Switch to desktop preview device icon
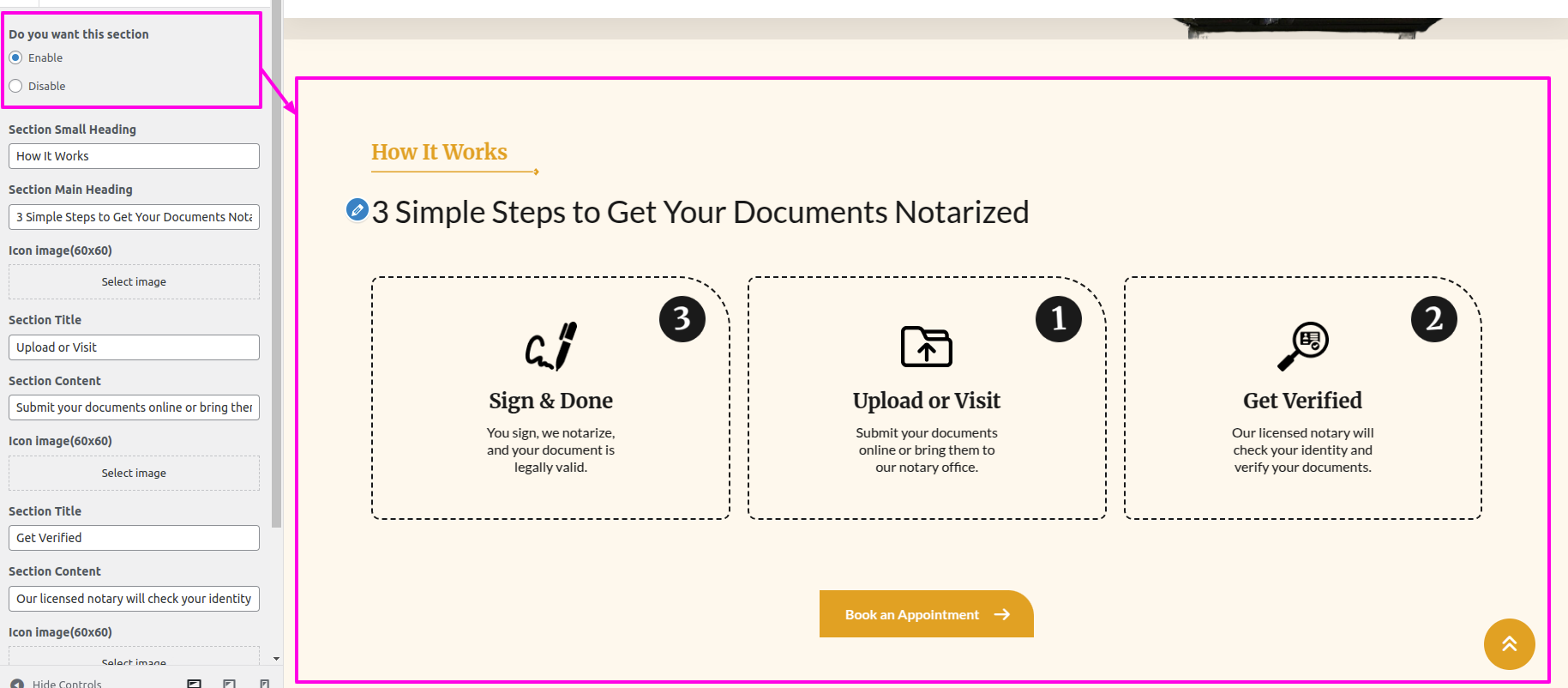 click(195, 684)
